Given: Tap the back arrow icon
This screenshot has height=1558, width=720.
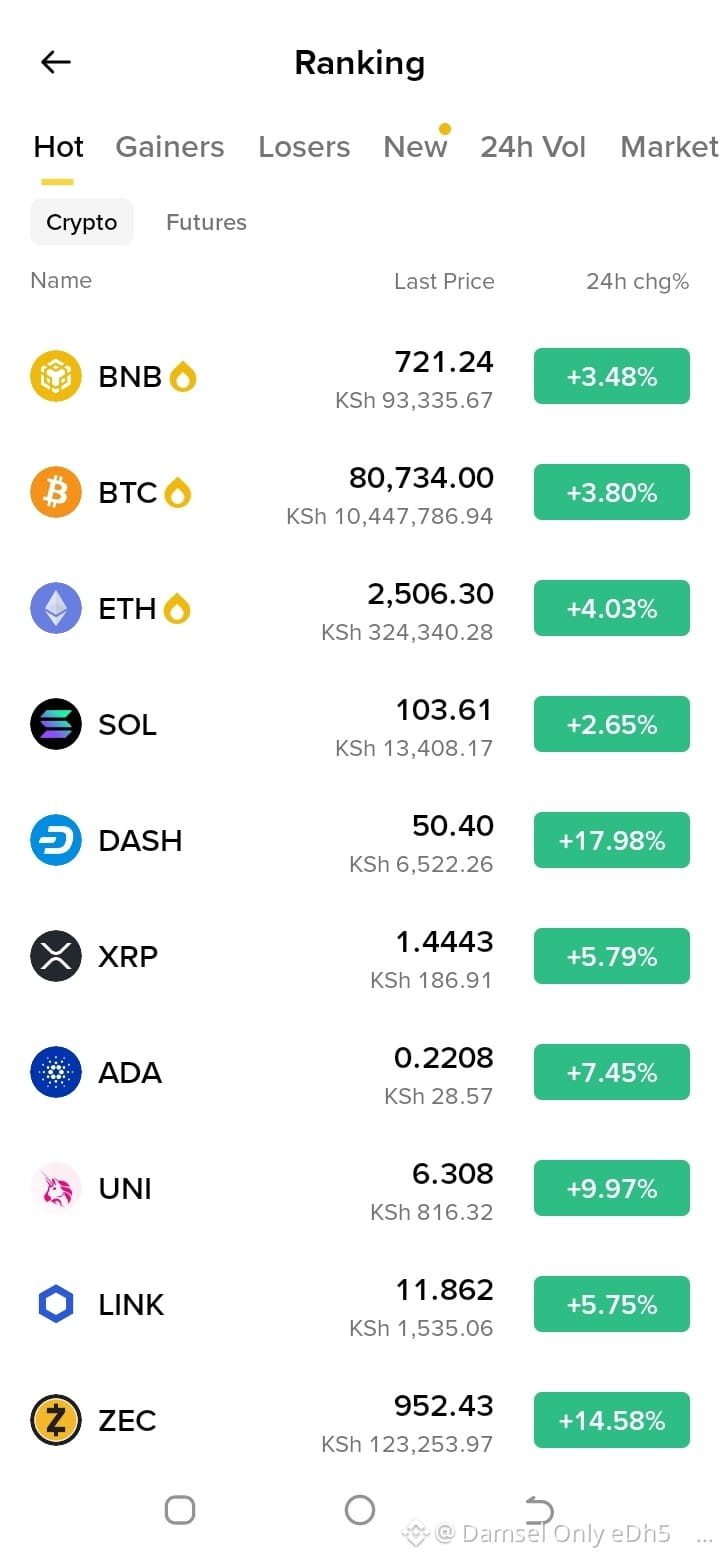Looking at the screenshot, I should 56,62.
